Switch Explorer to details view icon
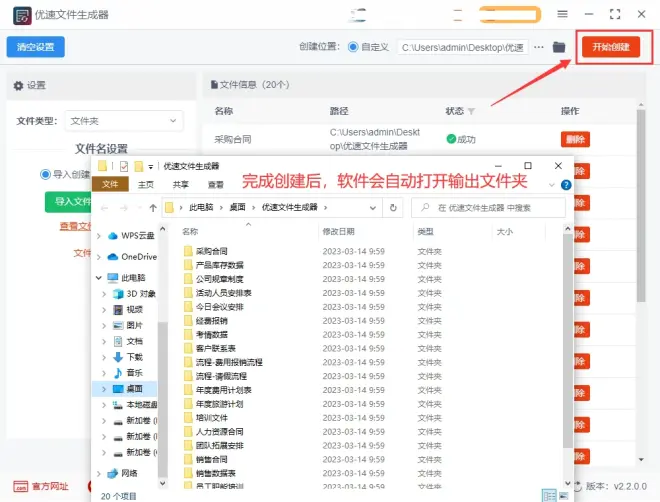 [x=549, y=496]
